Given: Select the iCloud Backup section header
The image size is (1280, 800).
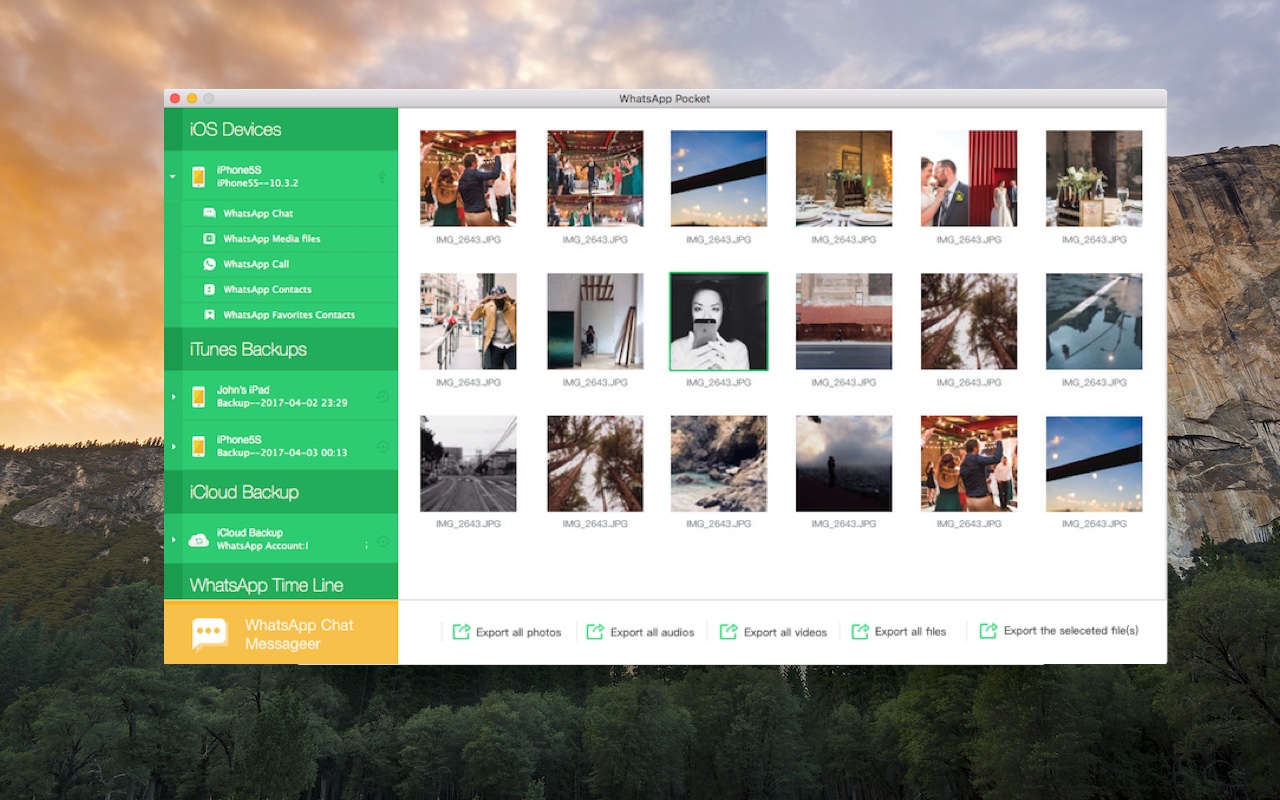Looking at the screenshot, I should tap(281, 492).
